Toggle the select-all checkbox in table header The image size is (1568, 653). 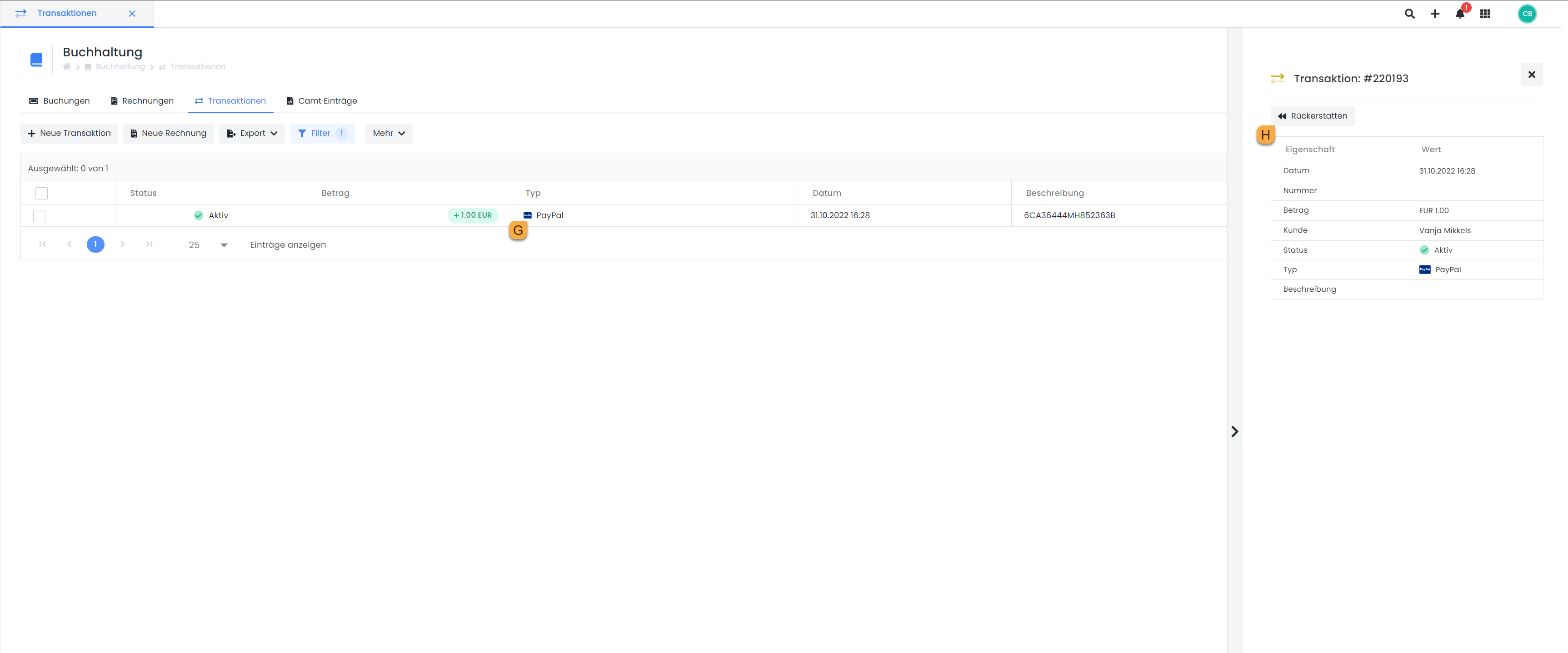(41, 193)
